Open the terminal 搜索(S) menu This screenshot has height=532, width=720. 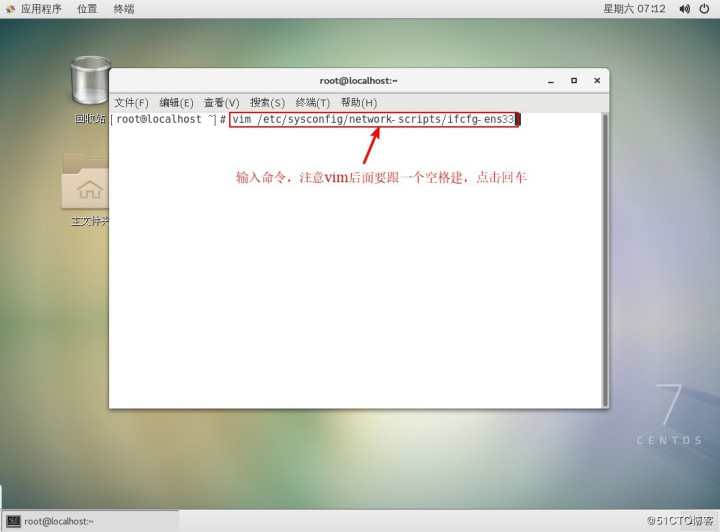267,102
